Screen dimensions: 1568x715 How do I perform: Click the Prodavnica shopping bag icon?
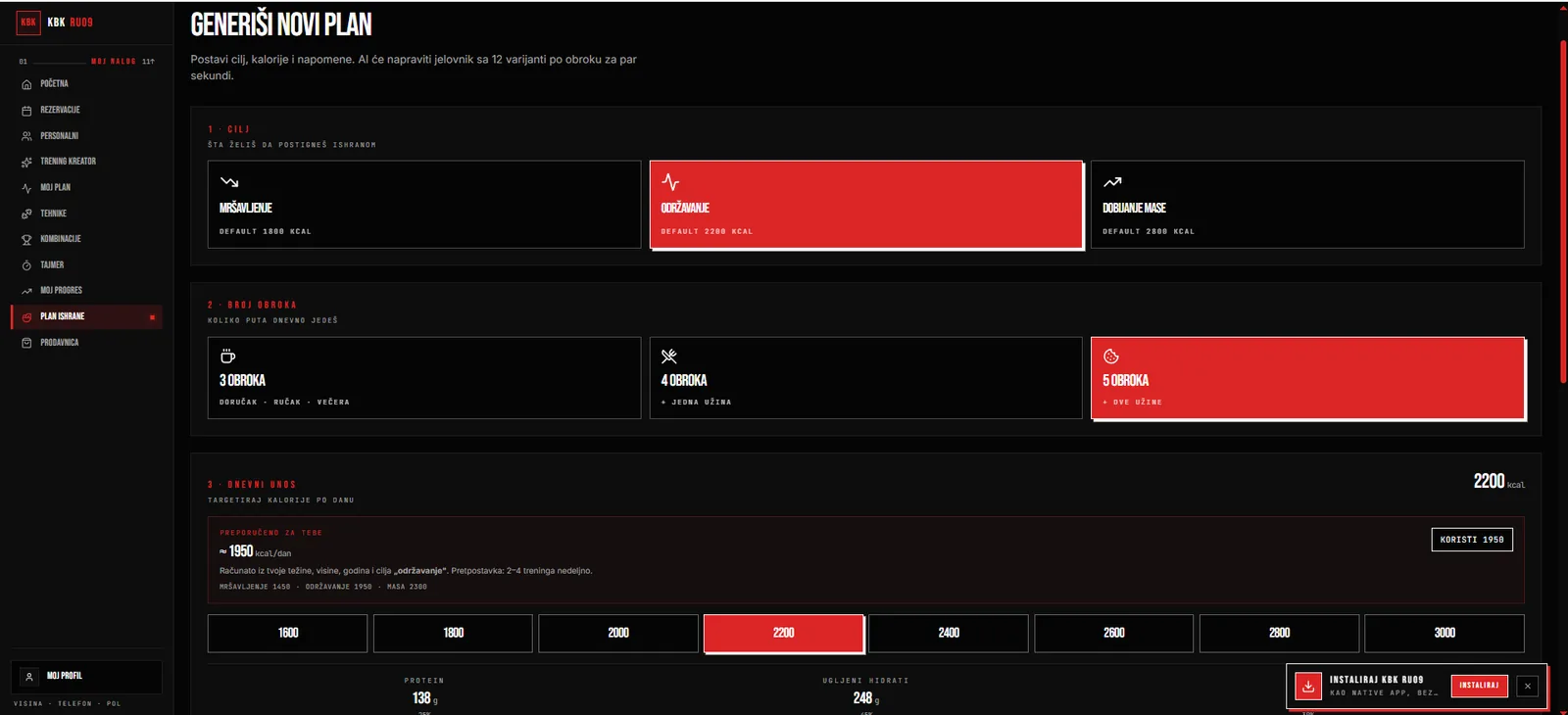click(26, 343)
